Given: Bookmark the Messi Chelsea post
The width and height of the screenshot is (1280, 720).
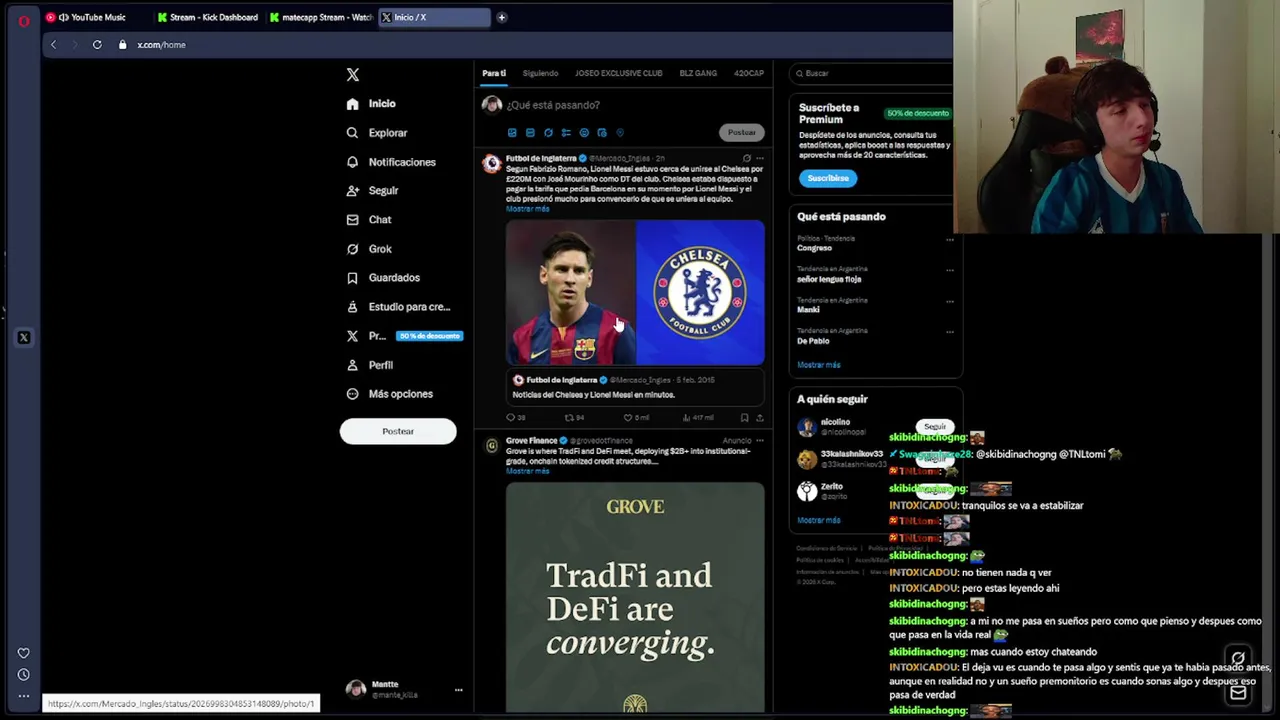Looking at the screenshot, I should 744,418.
